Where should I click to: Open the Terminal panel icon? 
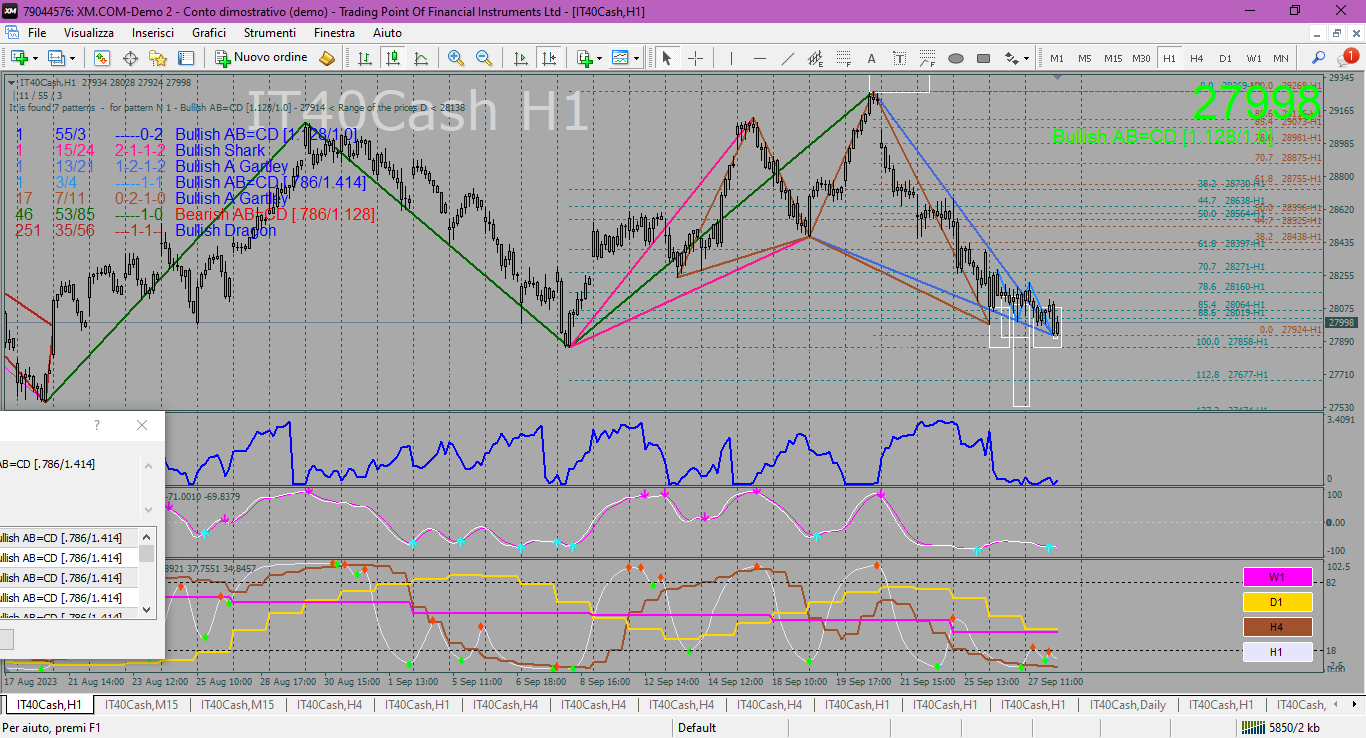click(186, 58)
